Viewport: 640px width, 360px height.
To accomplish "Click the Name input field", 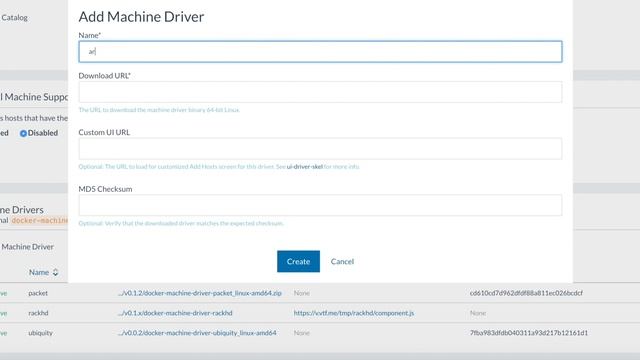I will pyautogui.click(x=320, y=51).
